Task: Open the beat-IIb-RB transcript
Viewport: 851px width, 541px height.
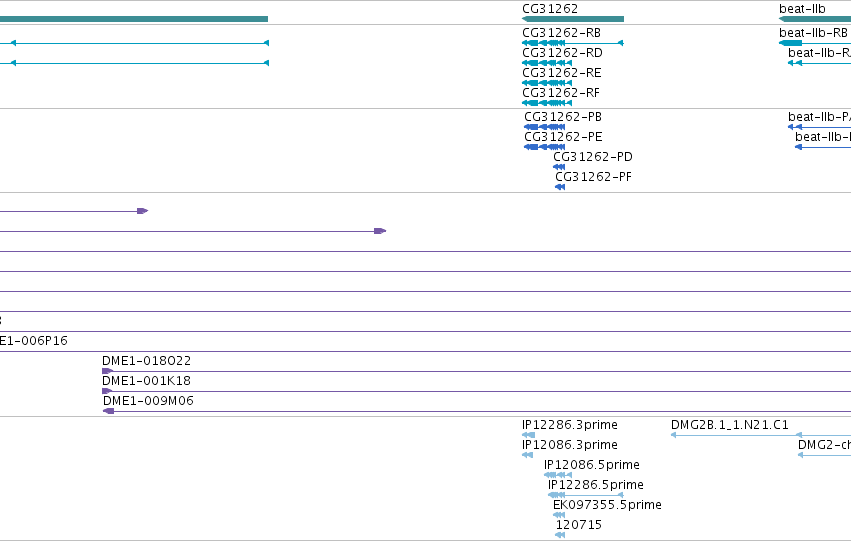Action: (x=815, y=43)
